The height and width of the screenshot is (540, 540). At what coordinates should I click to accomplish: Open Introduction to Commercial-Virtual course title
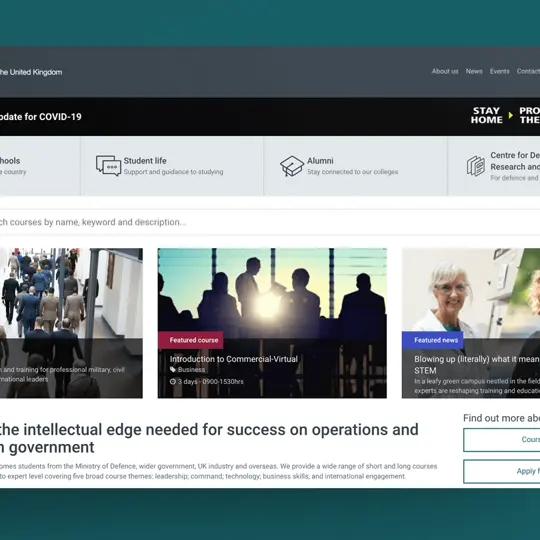click(x=233, y=359)
